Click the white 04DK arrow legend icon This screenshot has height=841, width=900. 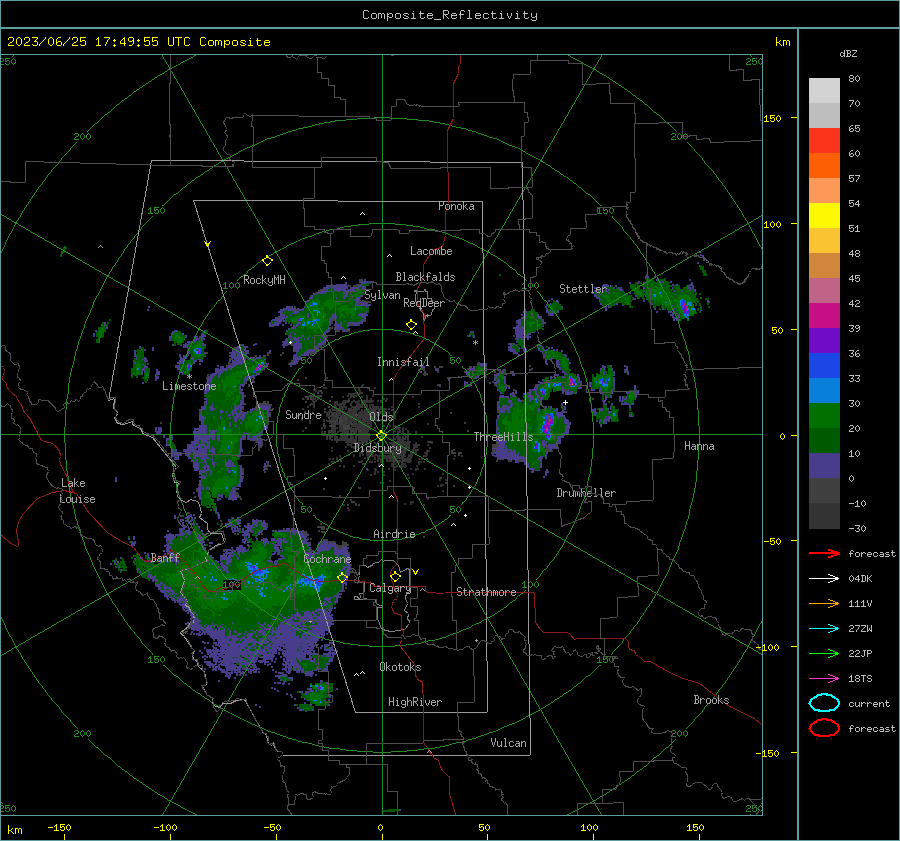tap(824, 578)
